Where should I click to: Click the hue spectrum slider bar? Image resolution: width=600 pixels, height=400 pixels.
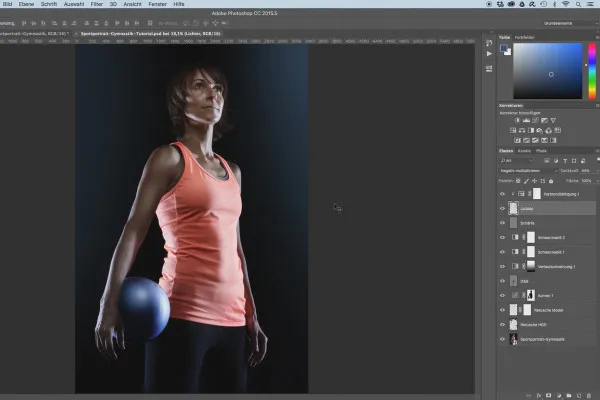coord(592,71)
